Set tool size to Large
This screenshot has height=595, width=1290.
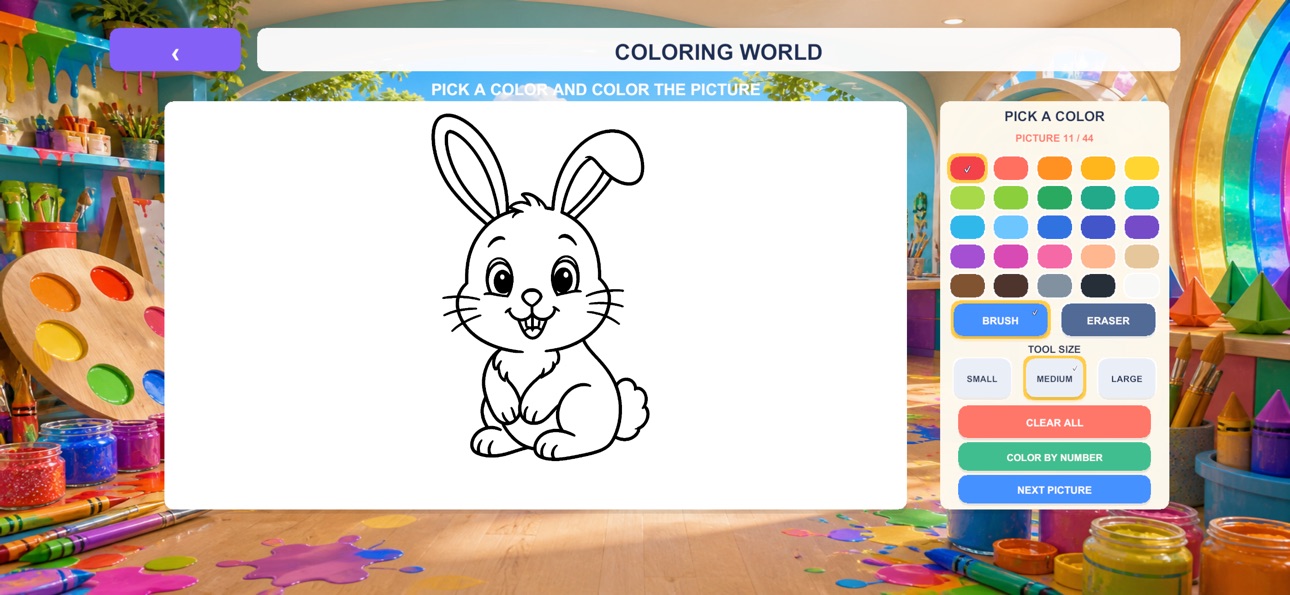(1127, 379)
